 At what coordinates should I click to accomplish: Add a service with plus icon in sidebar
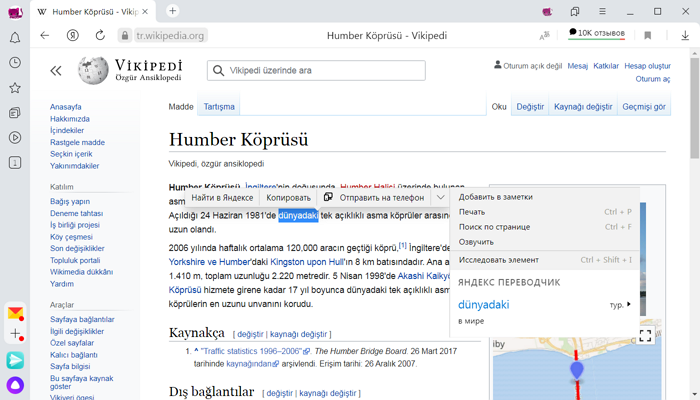[x=15, y=333]
